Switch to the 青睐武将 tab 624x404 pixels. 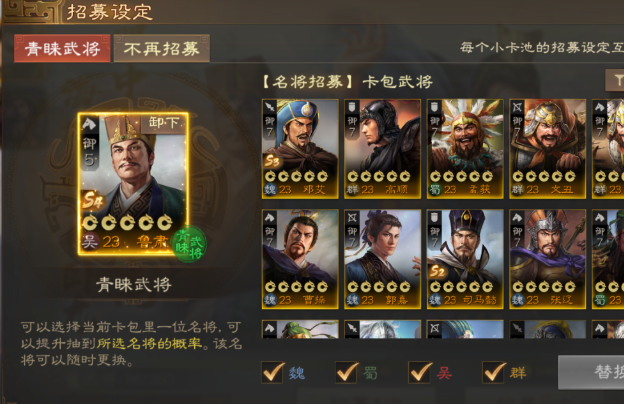(x=62, y=49)
